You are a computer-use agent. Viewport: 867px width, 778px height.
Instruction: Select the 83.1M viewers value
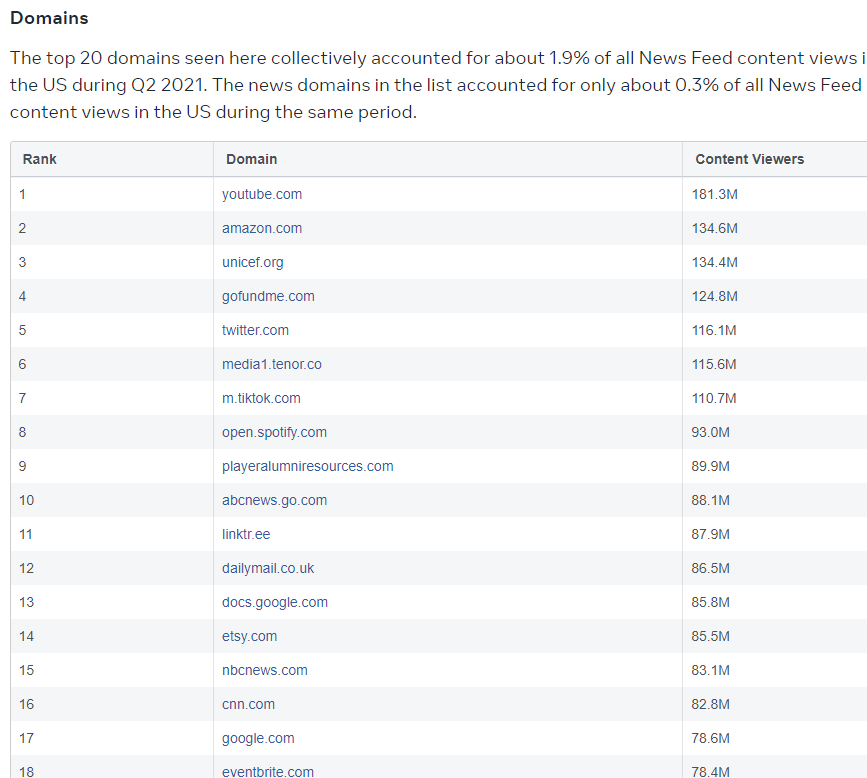tap(711, 671)
